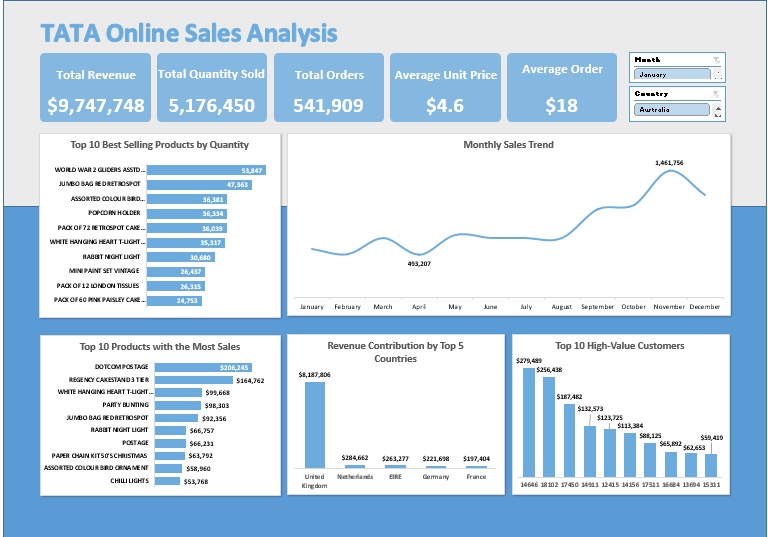The image size is (768, 537).
Task: Select the Top 10 Best Selling Products chart title
Action: click(160, 145)
